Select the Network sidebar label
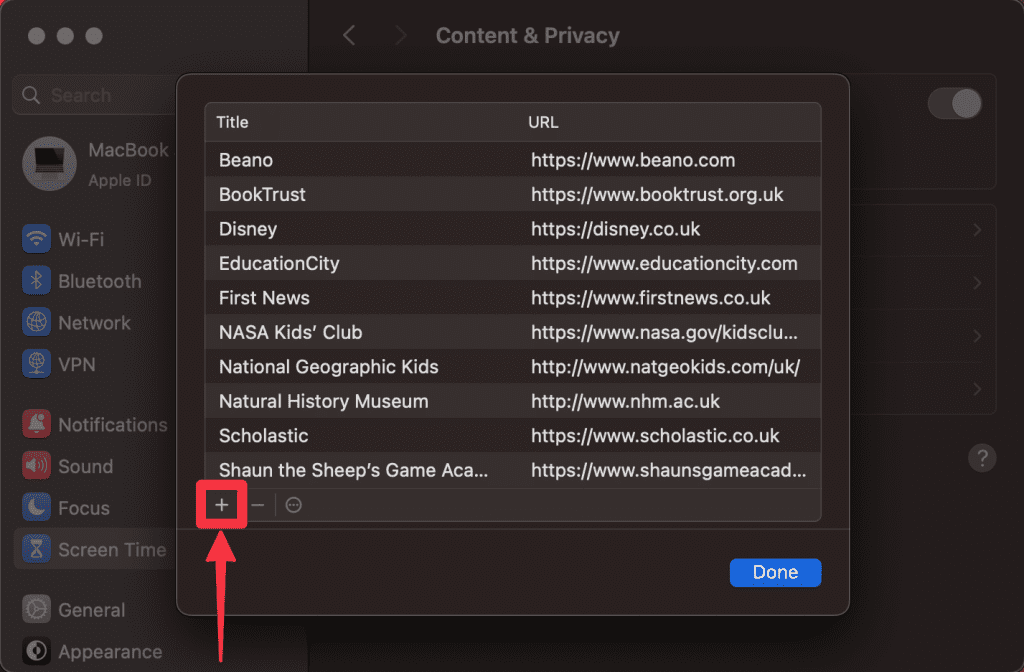Screen dimensions: 1024x672 pyautogui.click(x=95, y=323)
